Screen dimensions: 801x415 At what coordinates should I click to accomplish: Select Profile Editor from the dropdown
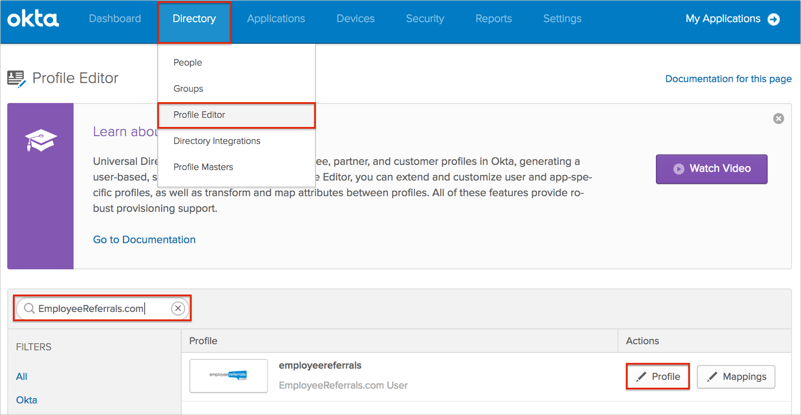coord(199,115)
